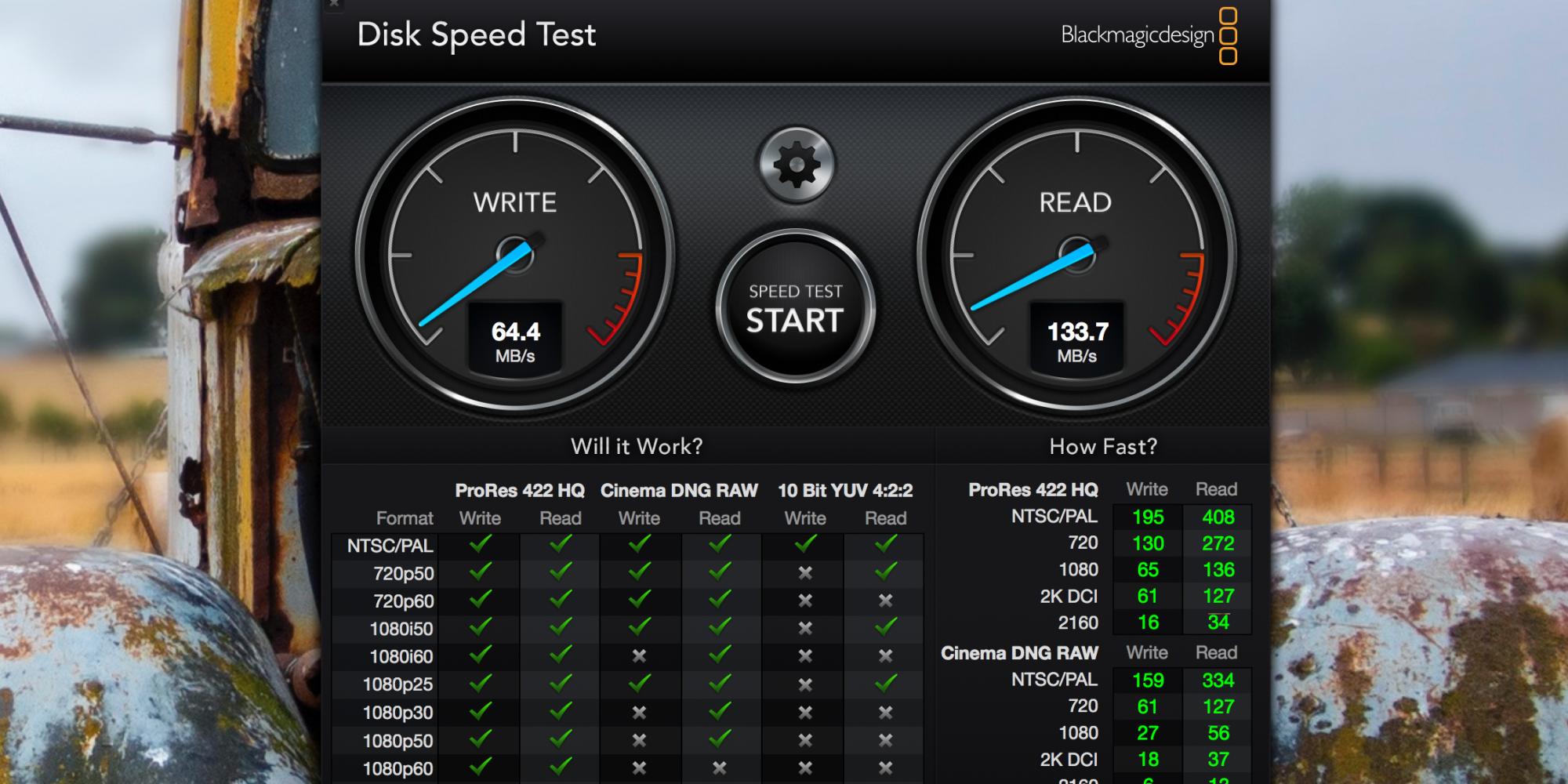The width and height of the screenshot is (1568, 784).
Task: Click 1080p60 ProRes 422 HQ Write checkmark
Action: [x=480, y=767]
